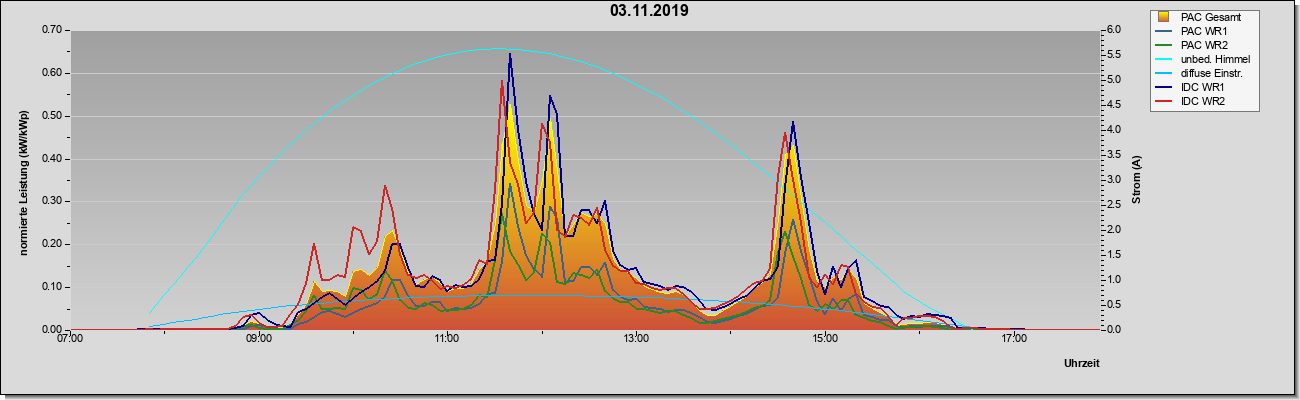Click the 11:00 tick on time axis

pos(447,340)
